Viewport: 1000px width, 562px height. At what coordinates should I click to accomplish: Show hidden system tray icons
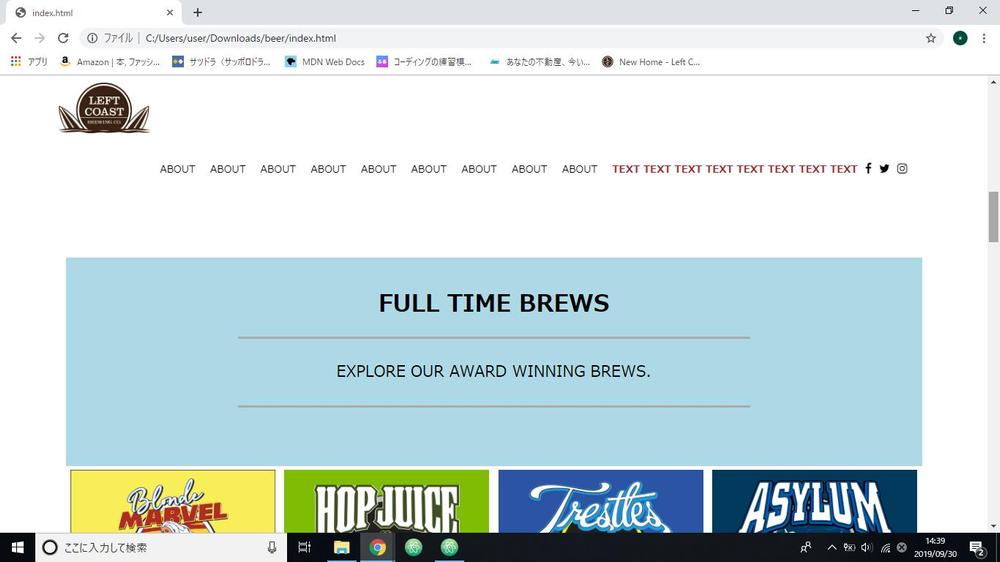tap(832, 547)
